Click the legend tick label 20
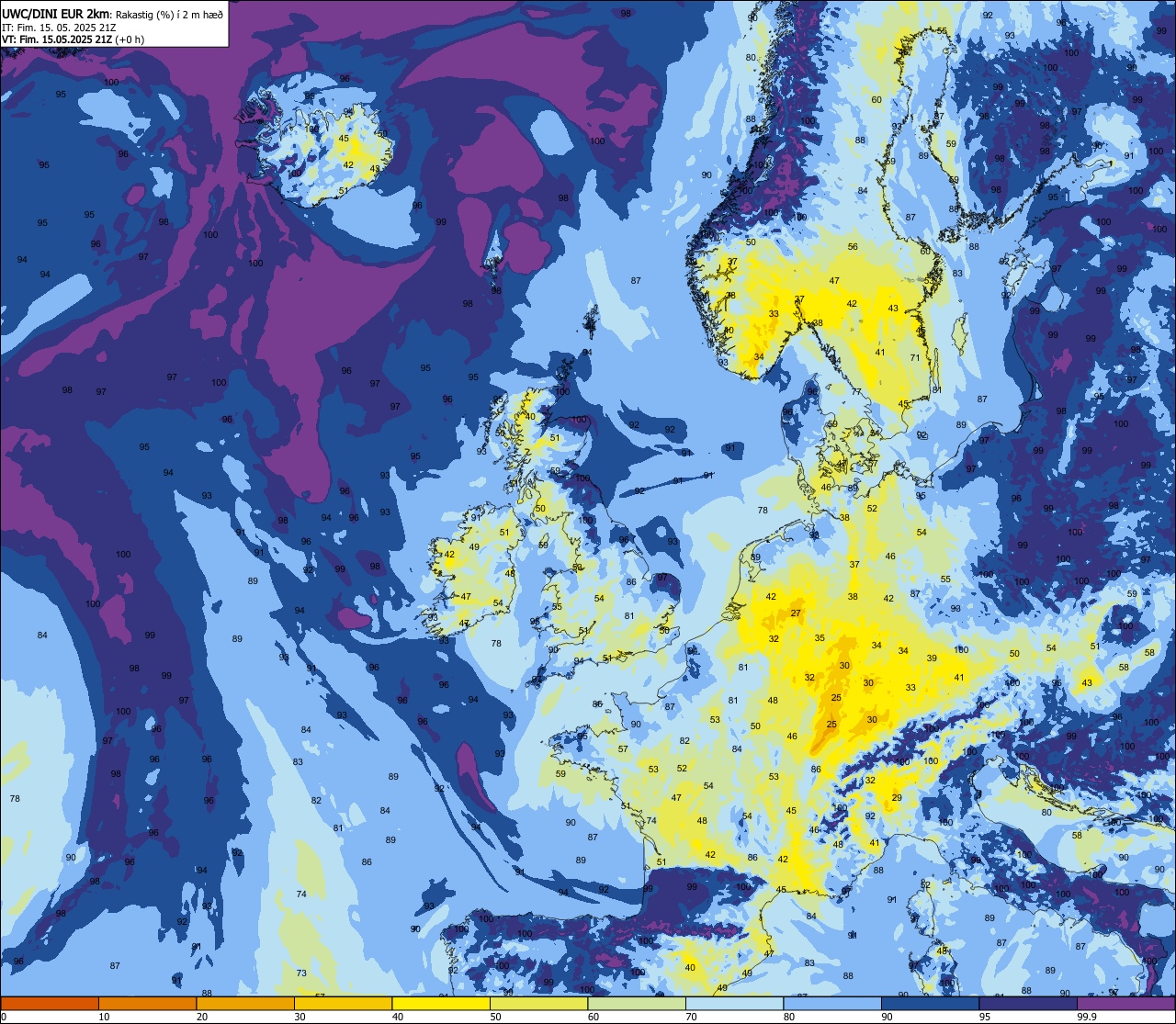This screenshot has width=1176, height=1024. coord(201,1017)
